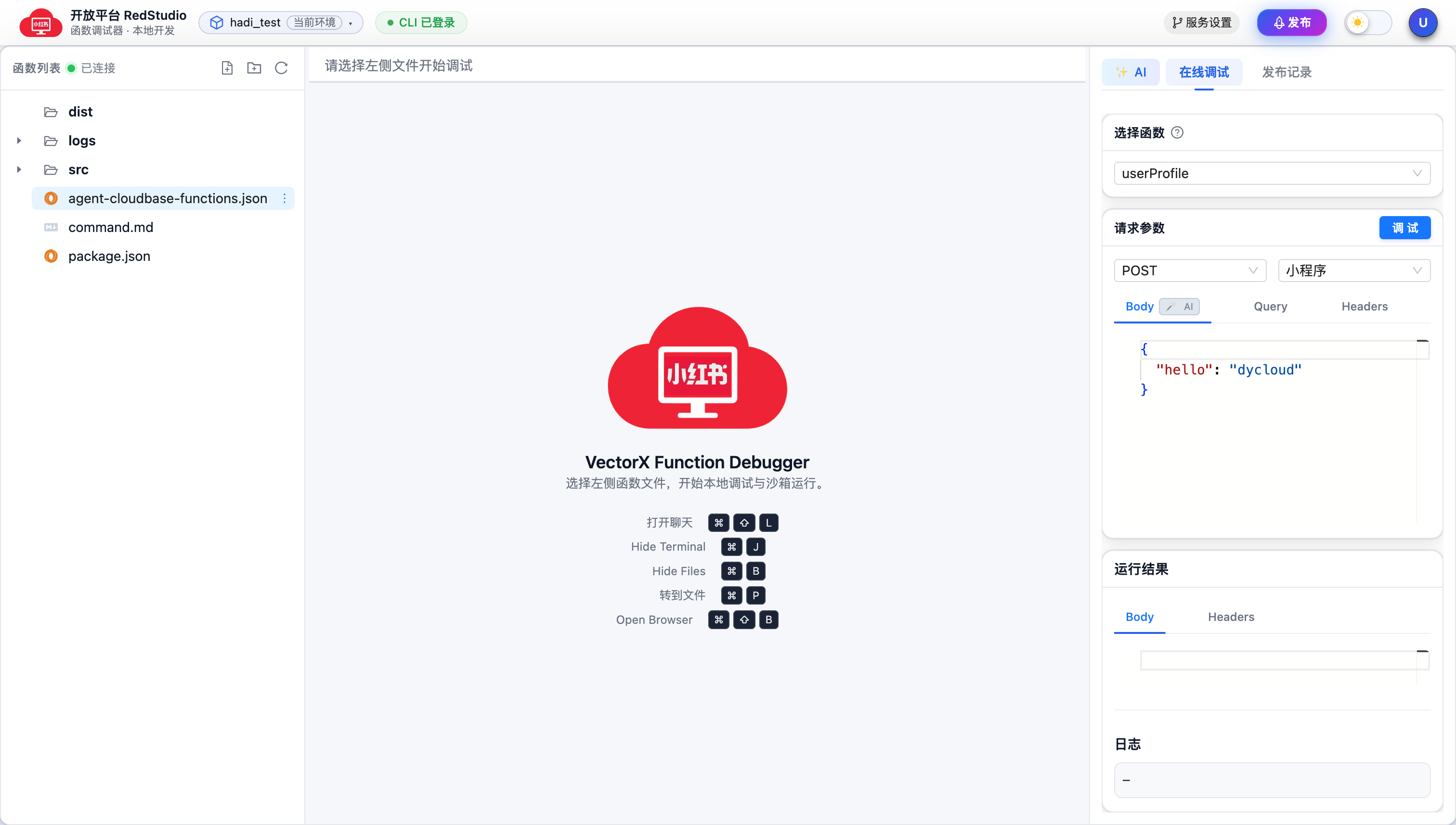
Task: Toggle the light/dark theme switch
Action: pos(1367,23)
